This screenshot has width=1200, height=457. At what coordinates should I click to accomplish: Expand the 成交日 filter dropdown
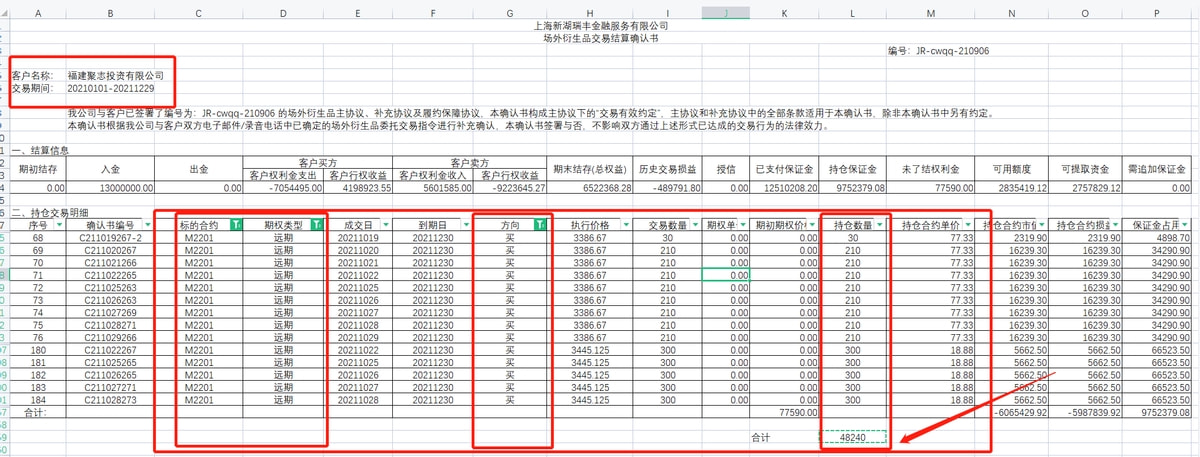pos(384,226)
